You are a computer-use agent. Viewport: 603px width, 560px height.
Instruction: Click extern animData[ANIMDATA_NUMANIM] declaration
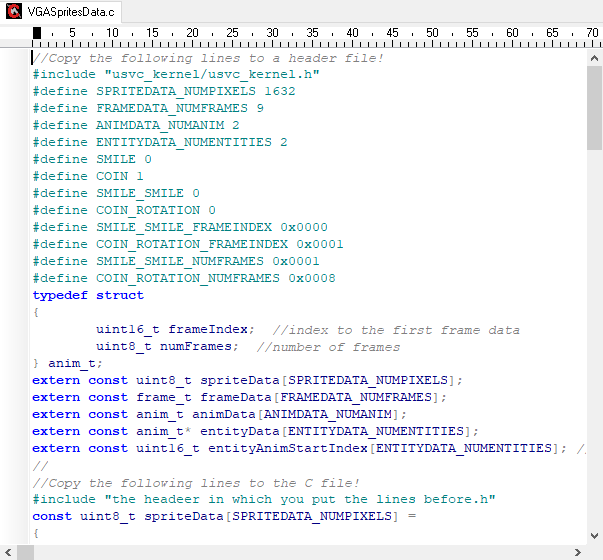(x=219, y=414)
